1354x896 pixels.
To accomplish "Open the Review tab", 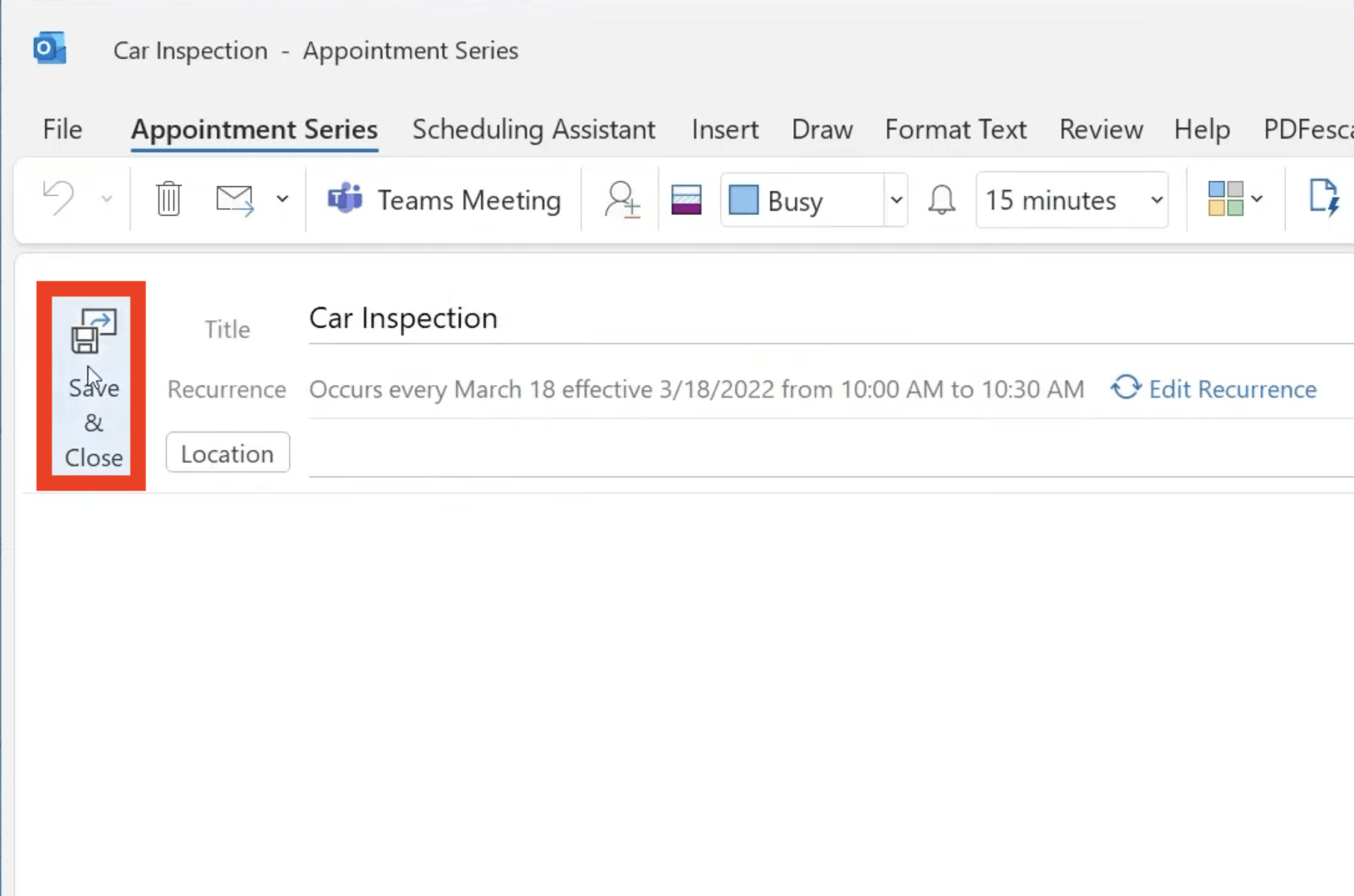I will pos(1101,130).
